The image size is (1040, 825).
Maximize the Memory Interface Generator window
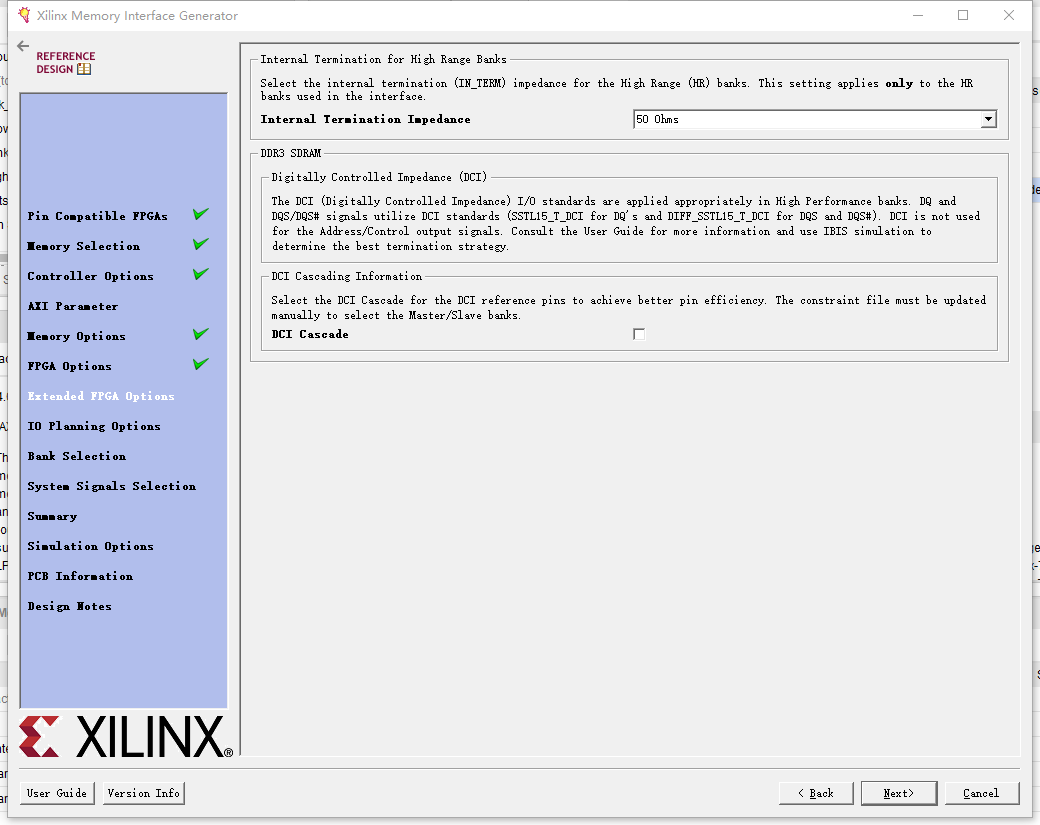coord(963,15)
